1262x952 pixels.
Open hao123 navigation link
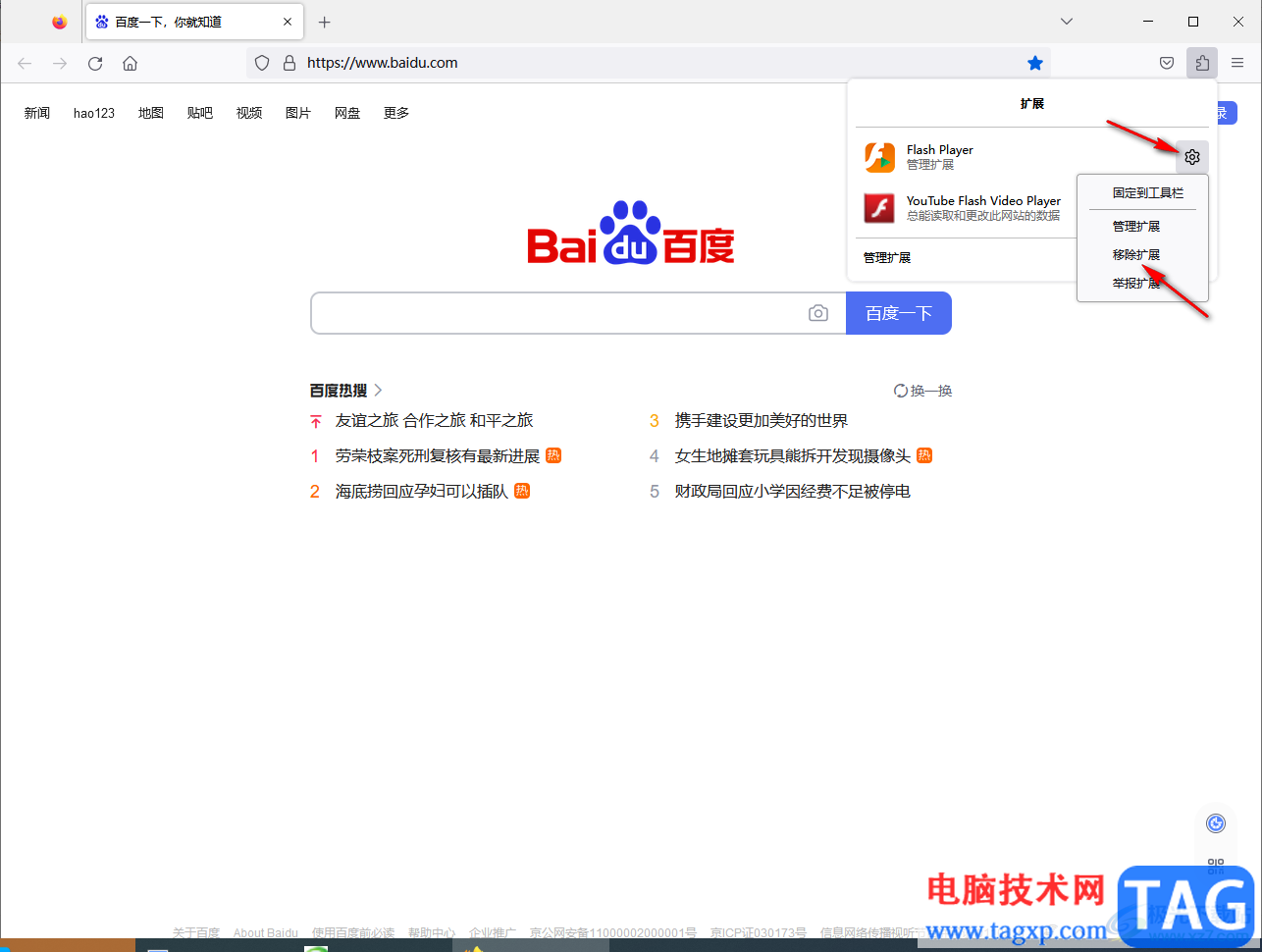point(94,113)
